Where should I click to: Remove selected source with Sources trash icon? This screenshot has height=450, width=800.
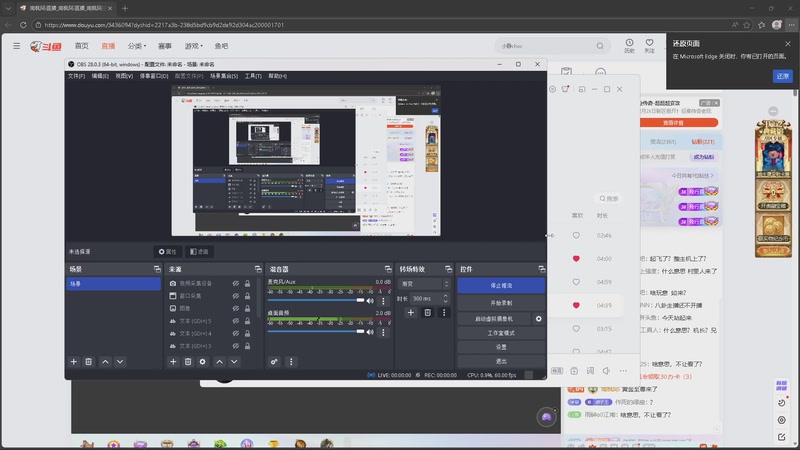(x=188, y=362)
